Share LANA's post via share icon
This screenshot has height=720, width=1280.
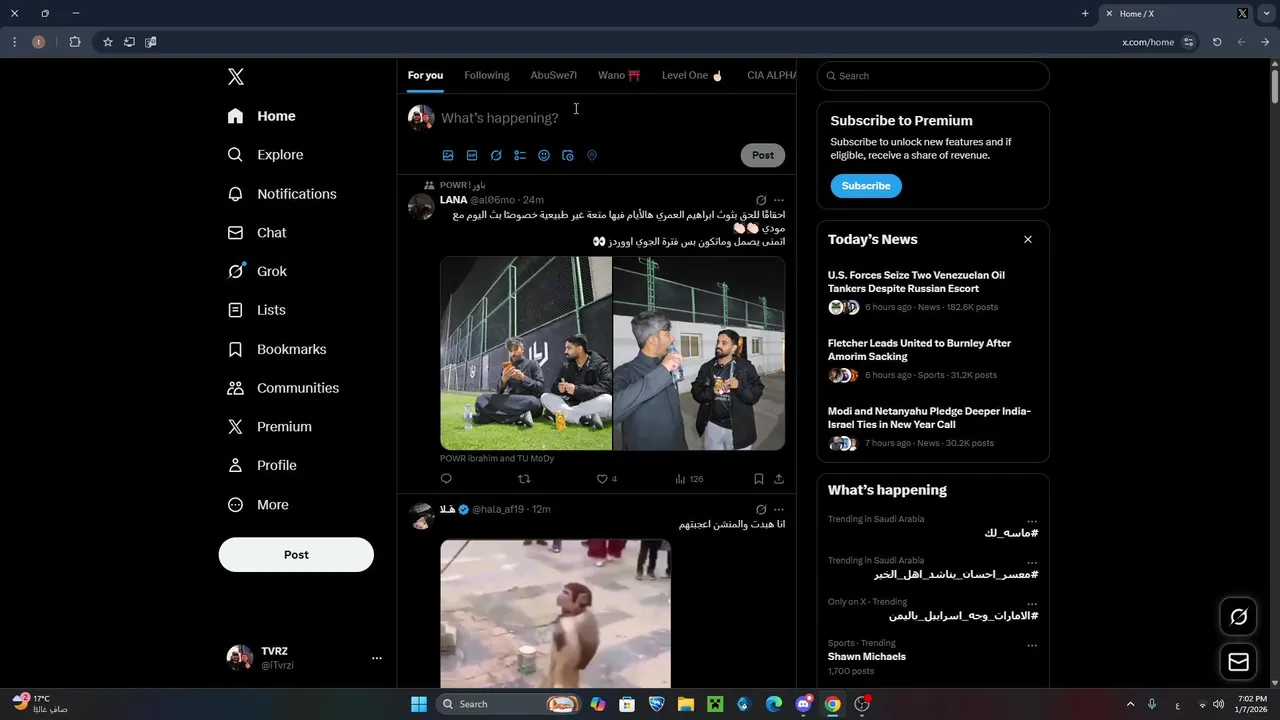[x=779, y=479]
